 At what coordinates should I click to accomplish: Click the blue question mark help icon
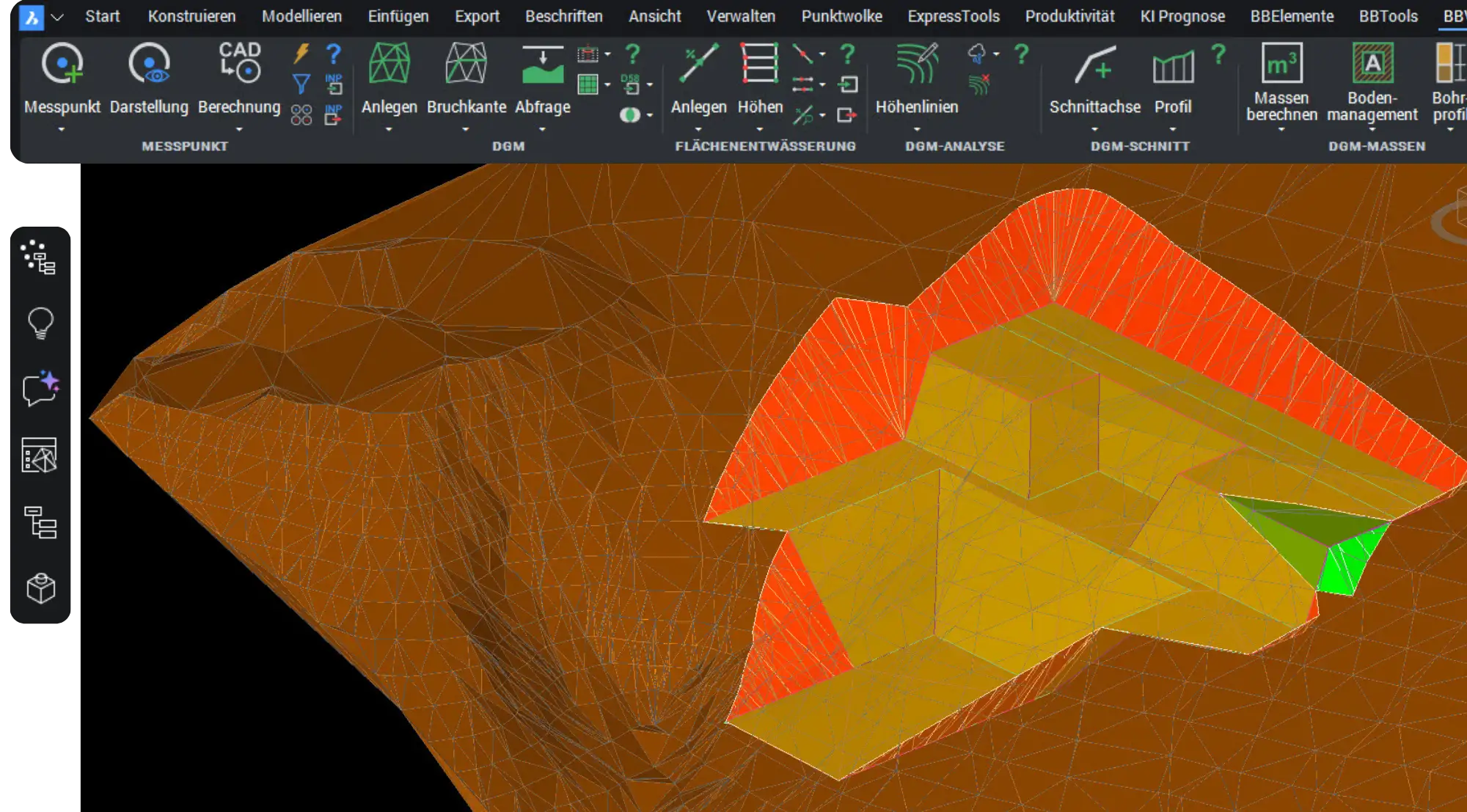334,54
